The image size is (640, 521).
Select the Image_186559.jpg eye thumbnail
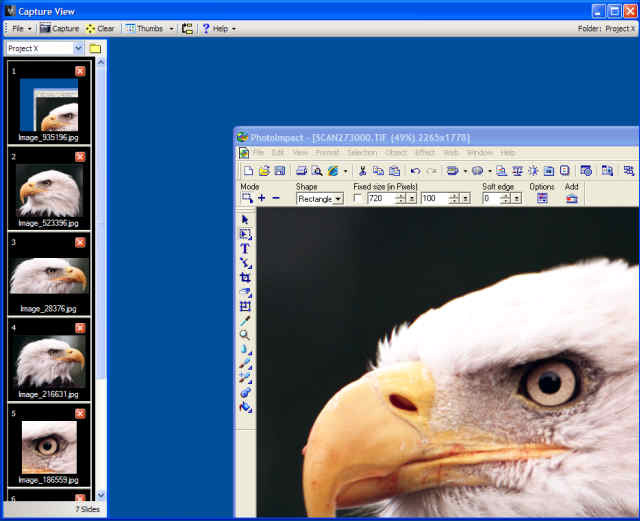(49, 448)
